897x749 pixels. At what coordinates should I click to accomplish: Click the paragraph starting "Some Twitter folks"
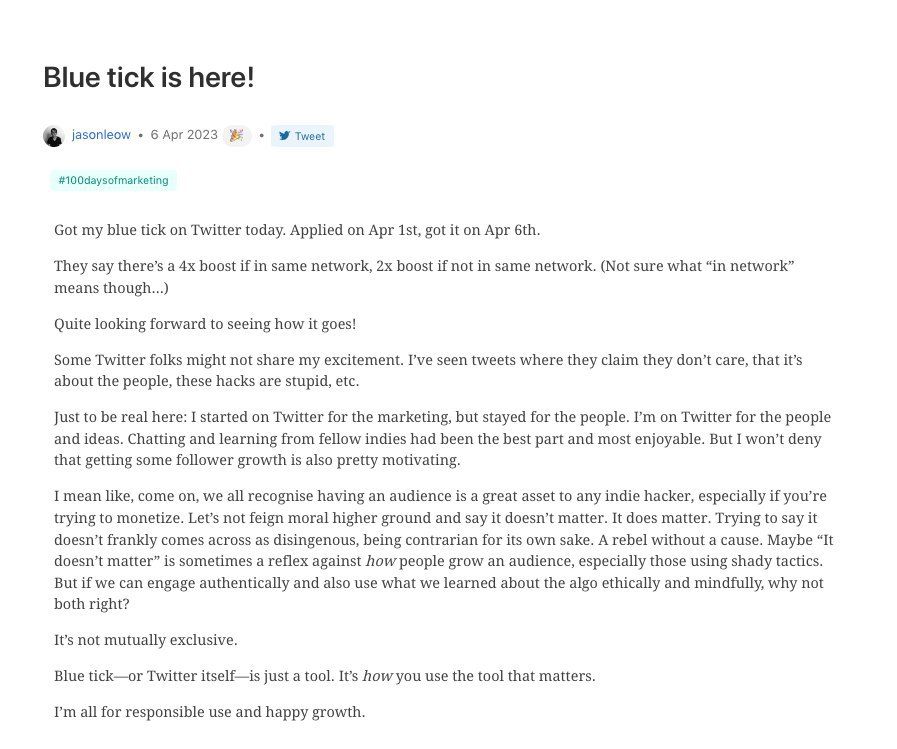pos(428,370)
